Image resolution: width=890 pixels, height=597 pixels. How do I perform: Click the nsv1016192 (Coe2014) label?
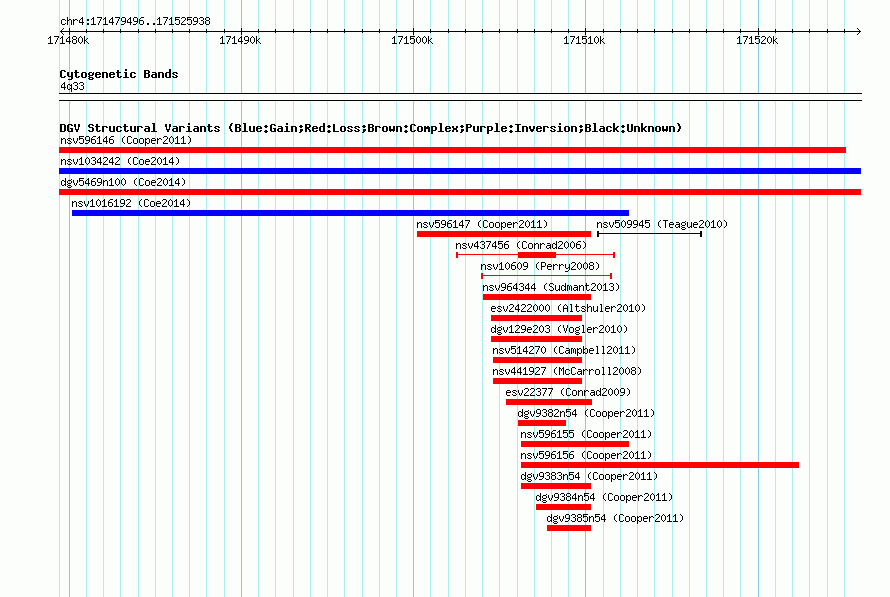(131, 203)
